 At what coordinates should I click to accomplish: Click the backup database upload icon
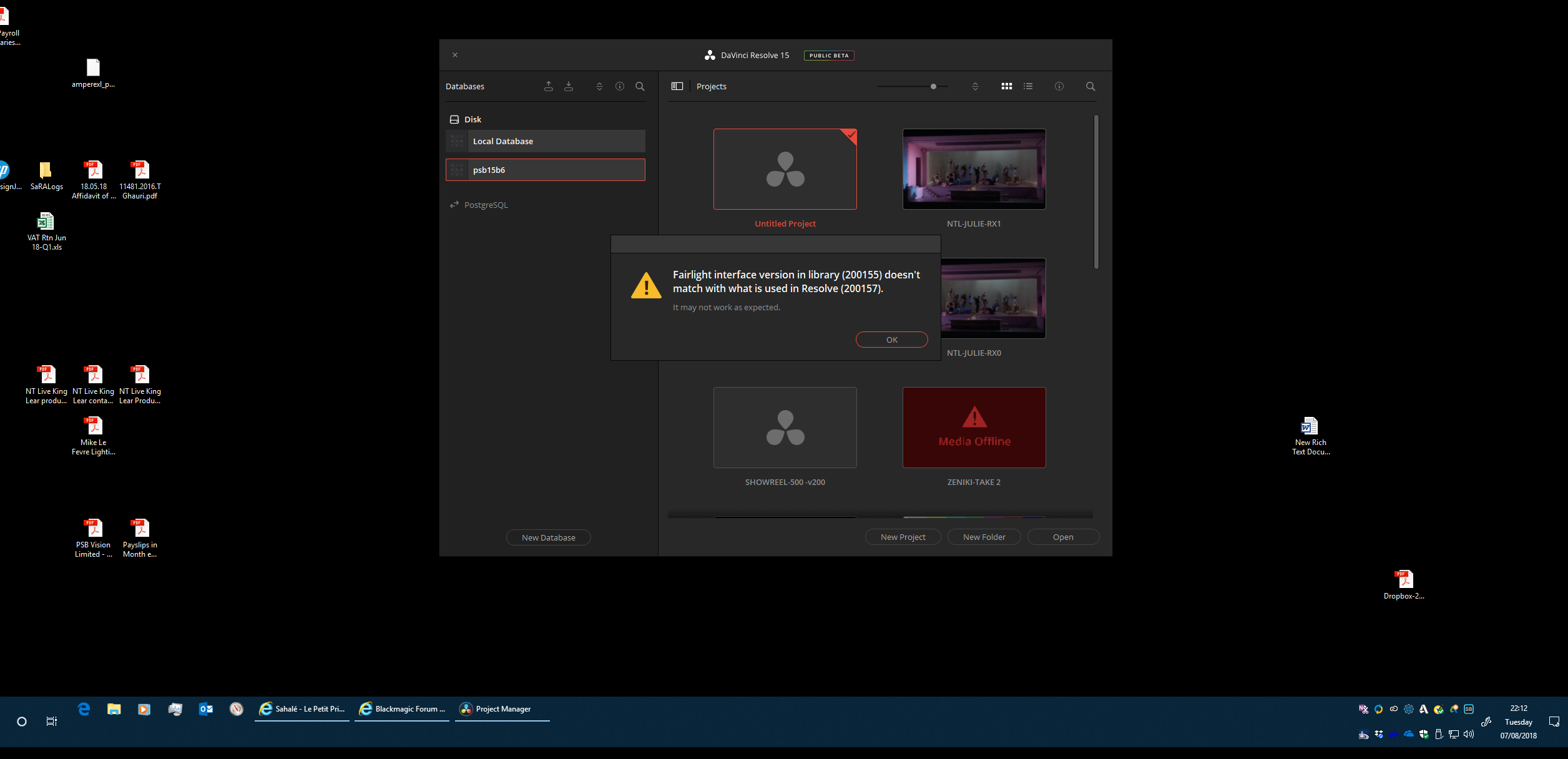(x=548, y=86)
